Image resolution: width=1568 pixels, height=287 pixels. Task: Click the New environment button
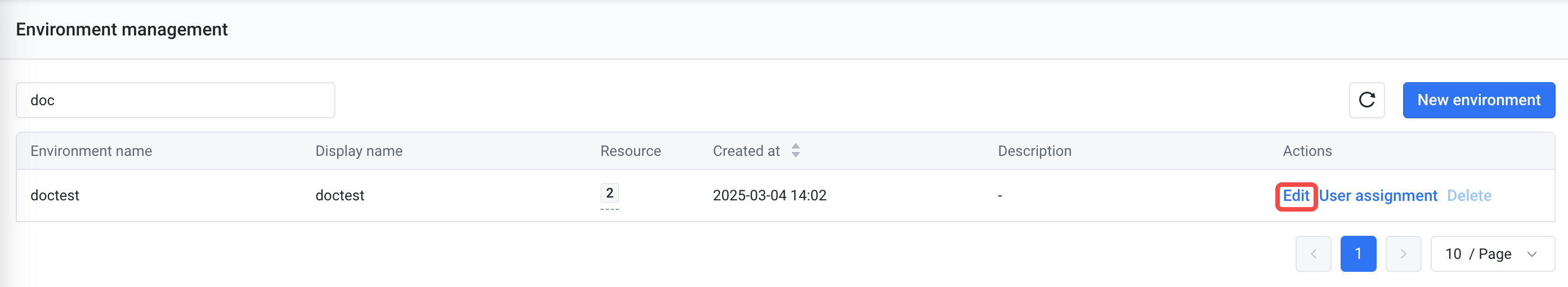click(1479, 100)
